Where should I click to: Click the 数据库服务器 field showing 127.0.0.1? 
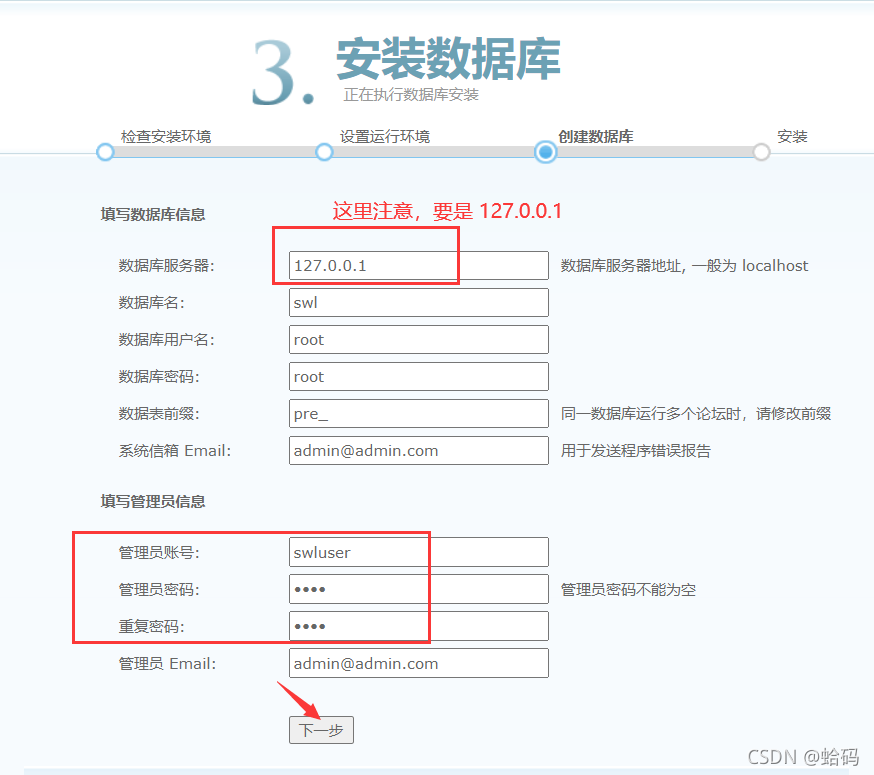tap(418, 265)
